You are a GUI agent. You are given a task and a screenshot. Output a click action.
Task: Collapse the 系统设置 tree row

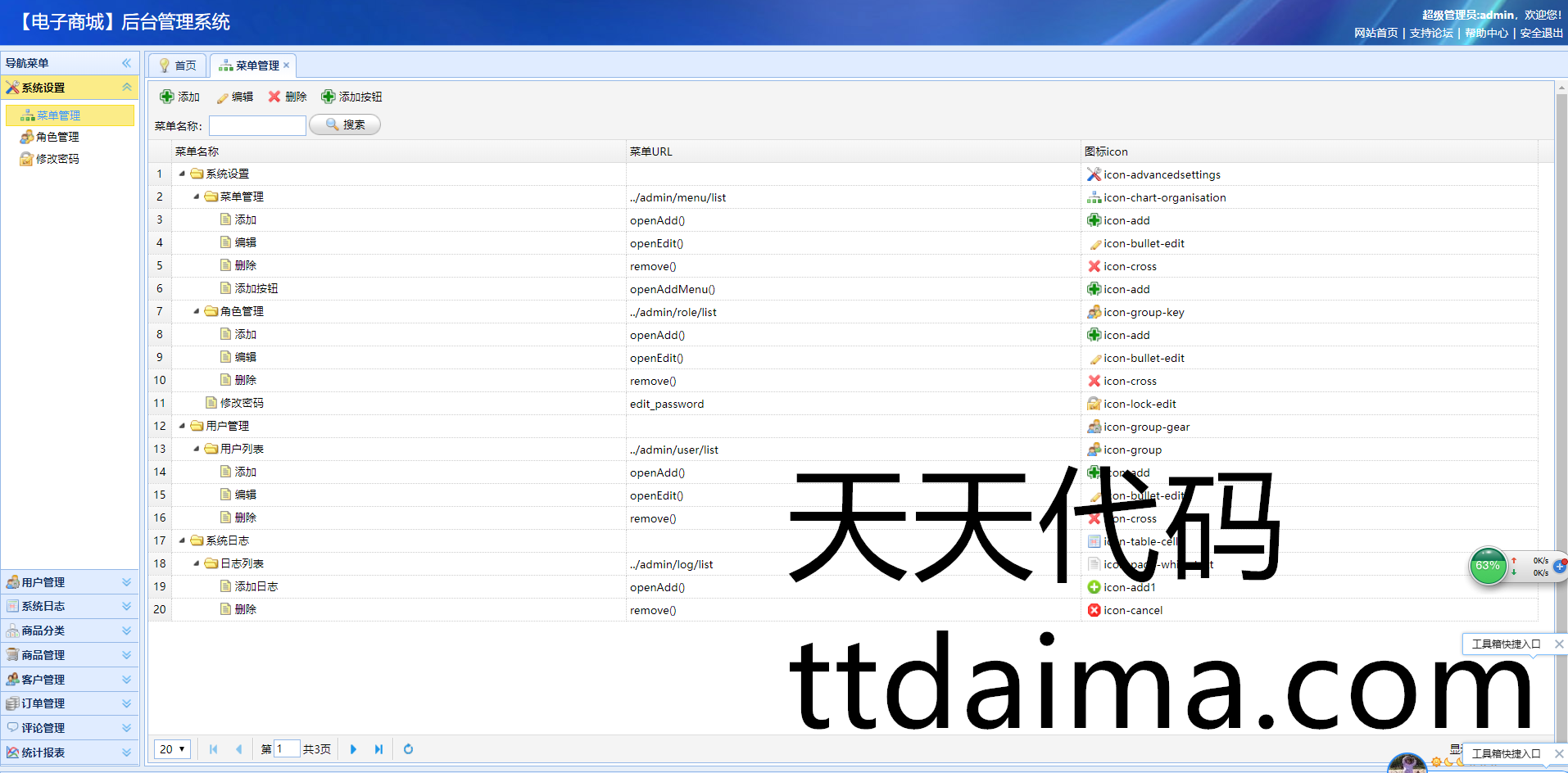point(182,174)
